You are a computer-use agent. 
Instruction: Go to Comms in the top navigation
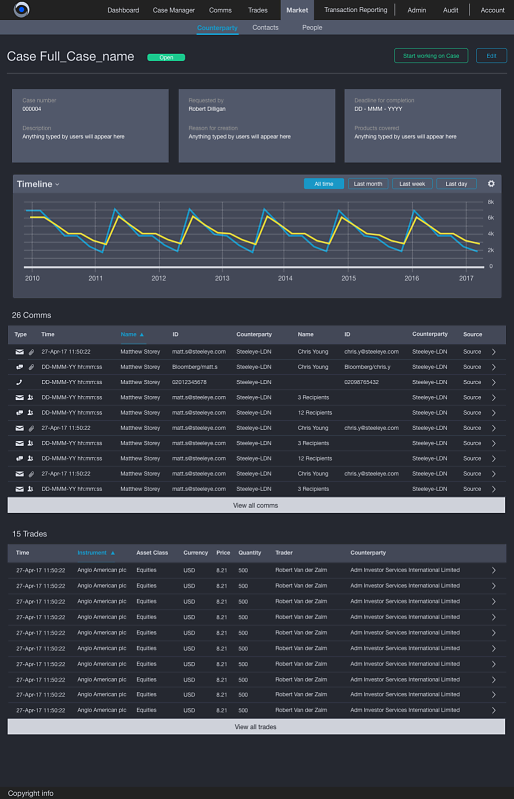[x=220, y=10]
